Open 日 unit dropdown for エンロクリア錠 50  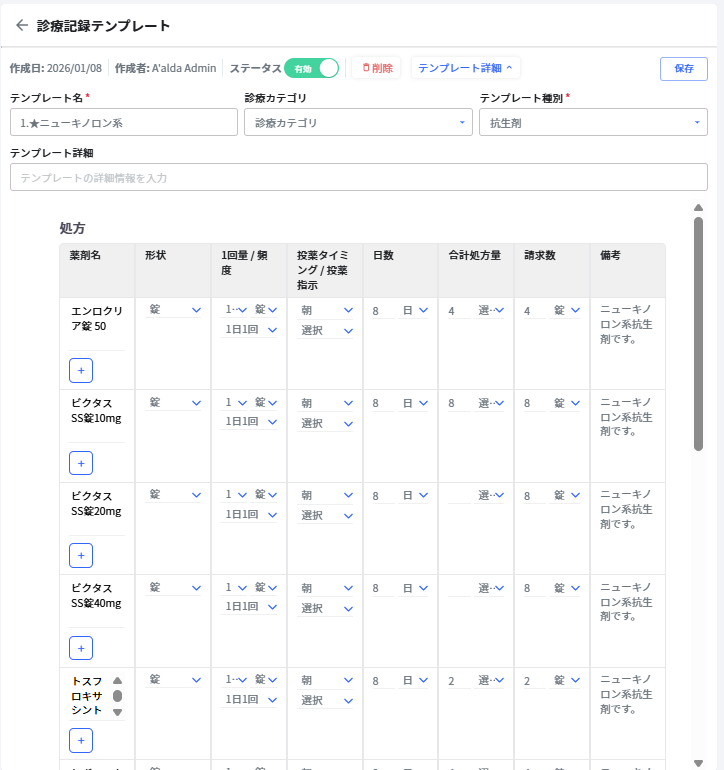coord(414,310)
